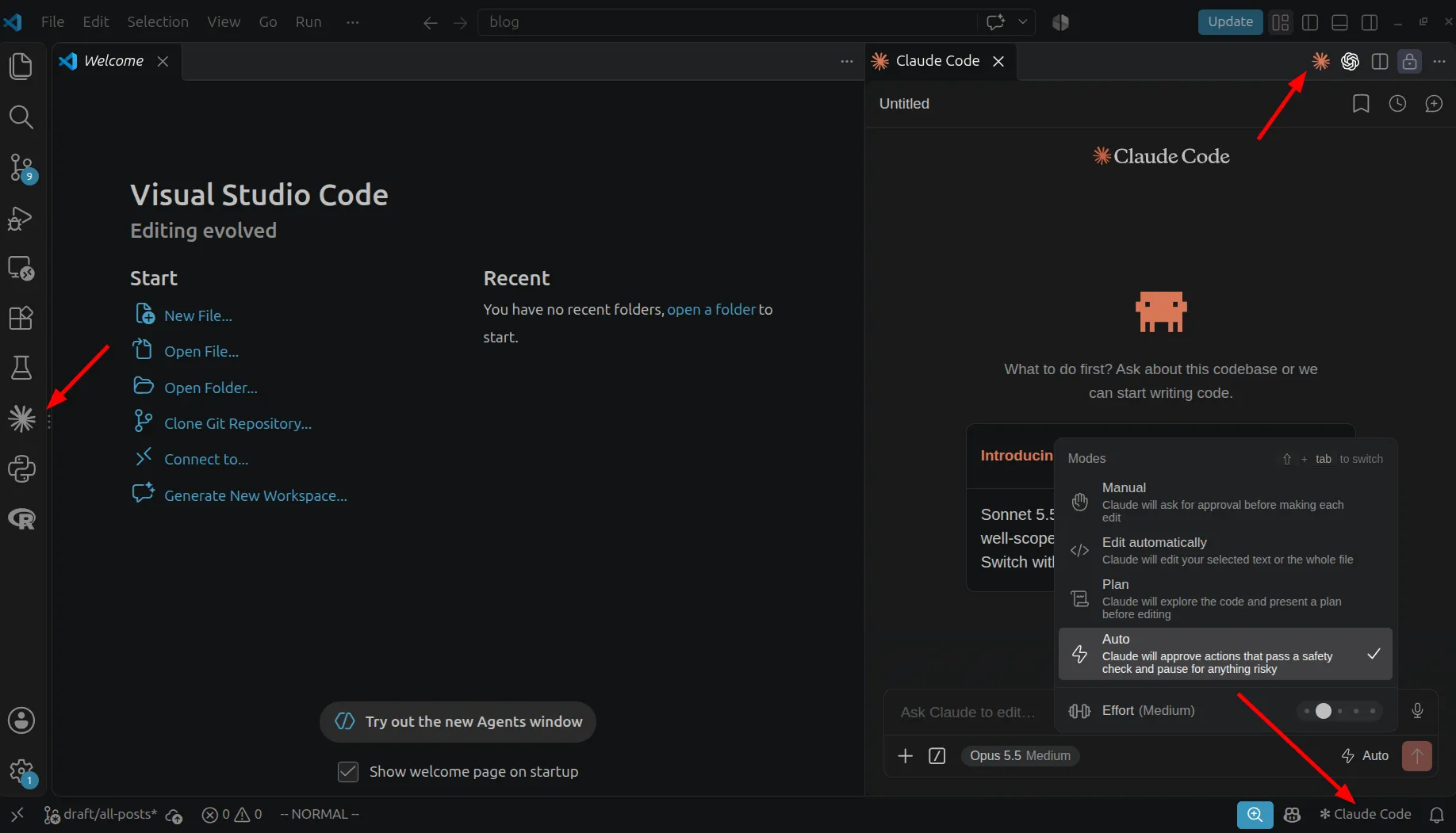Open session history clock icon
1456x833 pixels.
(1397, 104)
